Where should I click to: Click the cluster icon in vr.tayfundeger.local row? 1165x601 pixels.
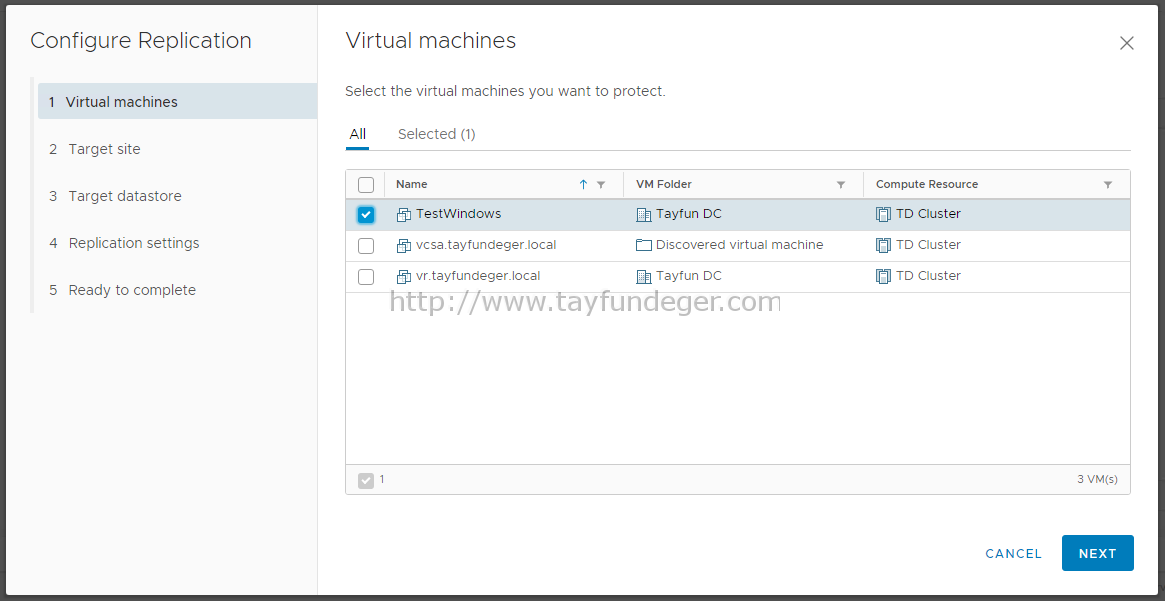coord(883,277)
